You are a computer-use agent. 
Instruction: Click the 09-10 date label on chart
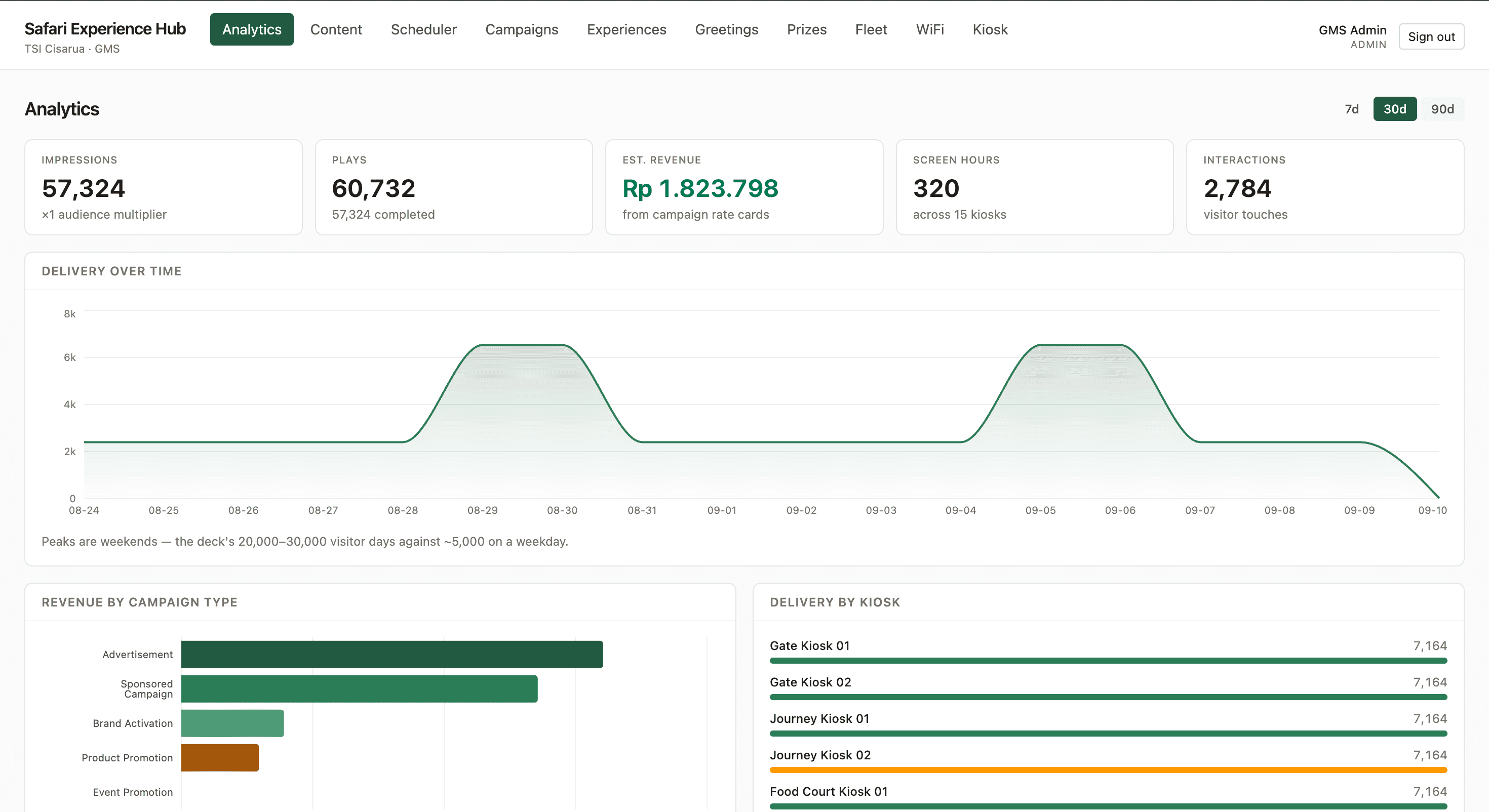click(1432, 510)
